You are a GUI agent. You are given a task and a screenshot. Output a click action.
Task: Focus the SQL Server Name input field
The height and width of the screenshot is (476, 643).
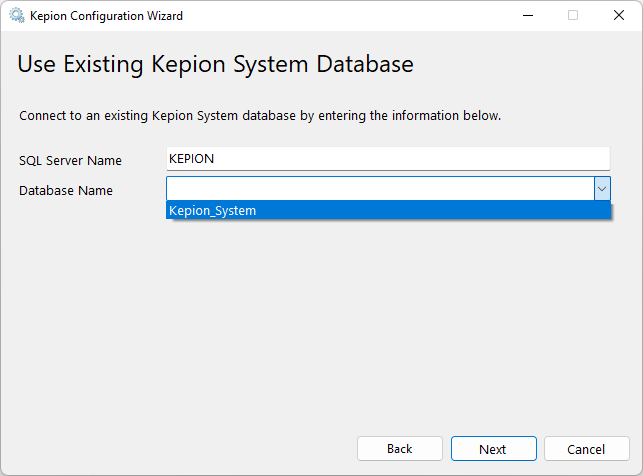[388, 159]
